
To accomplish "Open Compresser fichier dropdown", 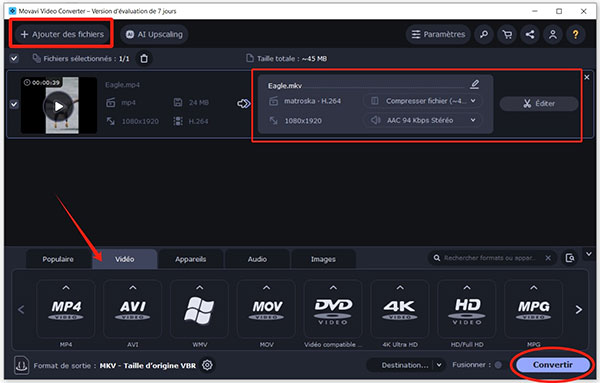I will coord(423,101).
